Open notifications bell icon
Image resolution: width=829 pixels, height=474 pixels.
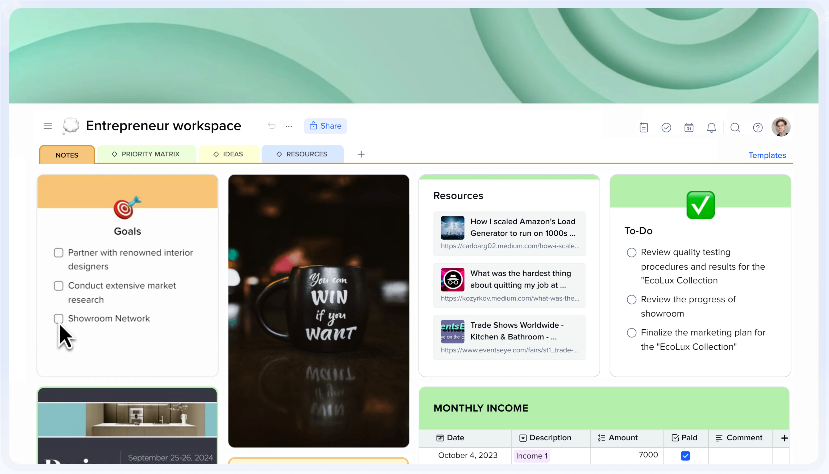pos(712,127)
